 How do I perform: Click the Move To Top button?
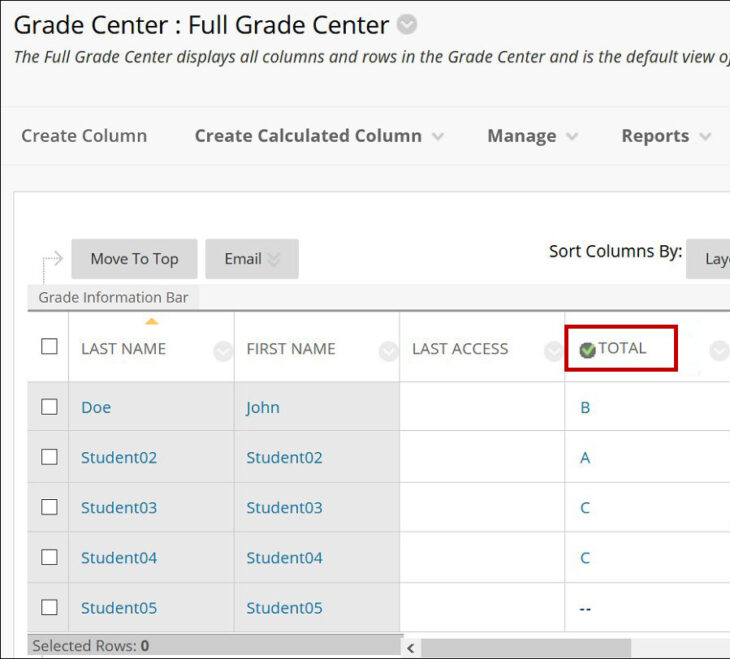coord(134,259)
